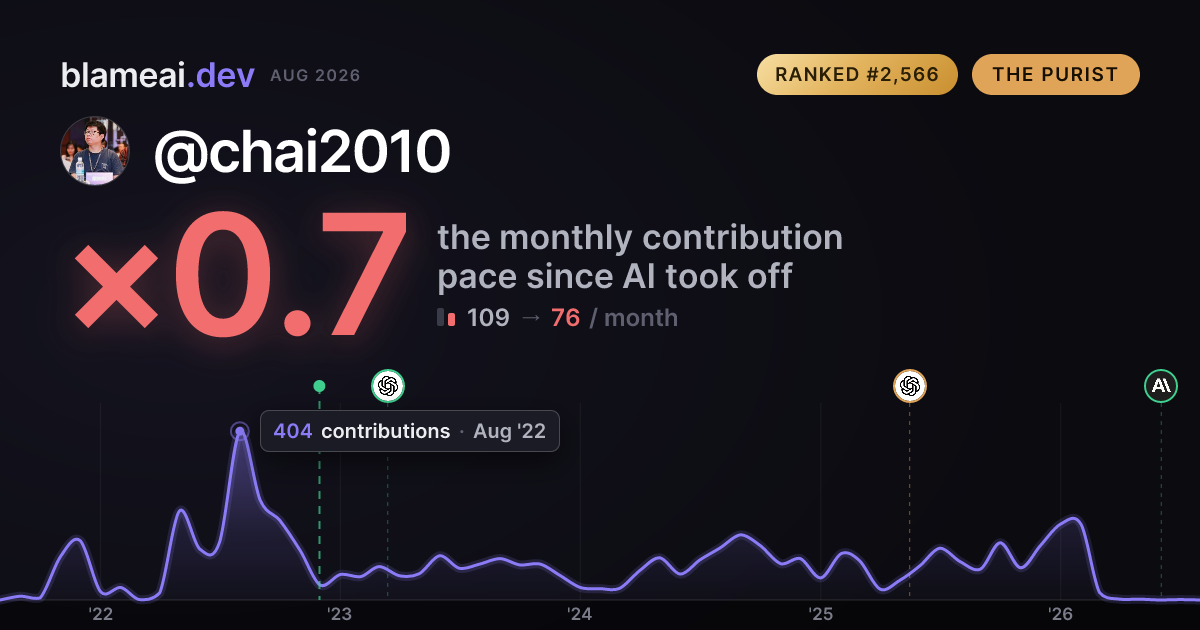Click the 404 contributions Aug '22 tooltip
The image size is (1200, 630).
click(x=410, y=431)
